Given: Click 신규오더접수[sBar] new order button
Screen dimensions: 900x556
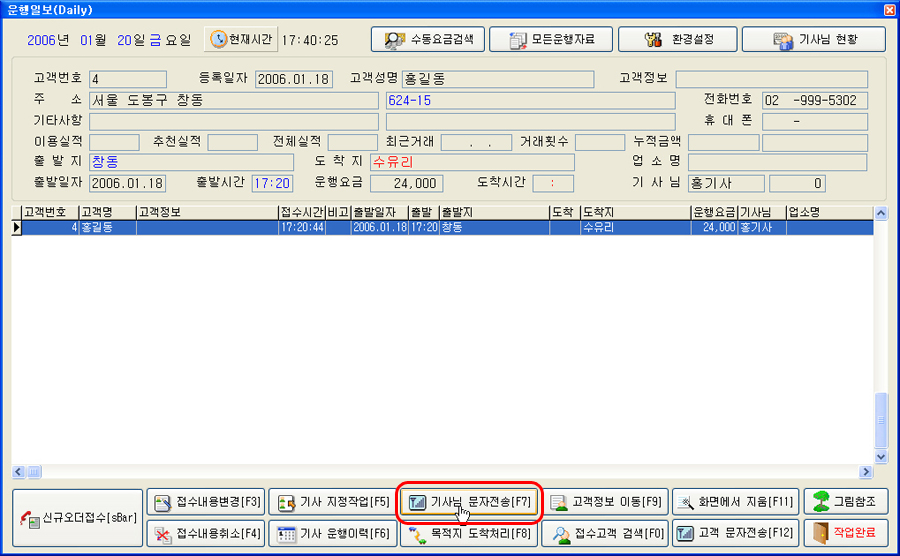Looking at the screenshot, I should [x=77, y=518].
